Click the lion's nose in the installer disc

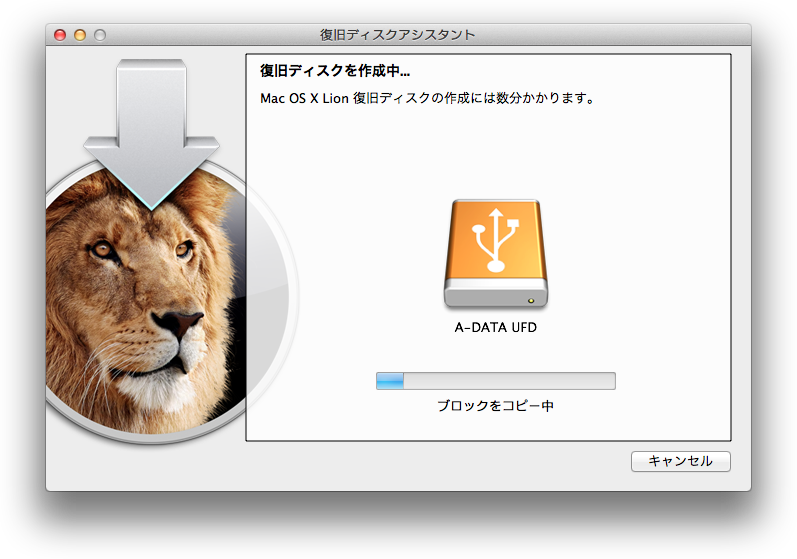coord(178,321)
